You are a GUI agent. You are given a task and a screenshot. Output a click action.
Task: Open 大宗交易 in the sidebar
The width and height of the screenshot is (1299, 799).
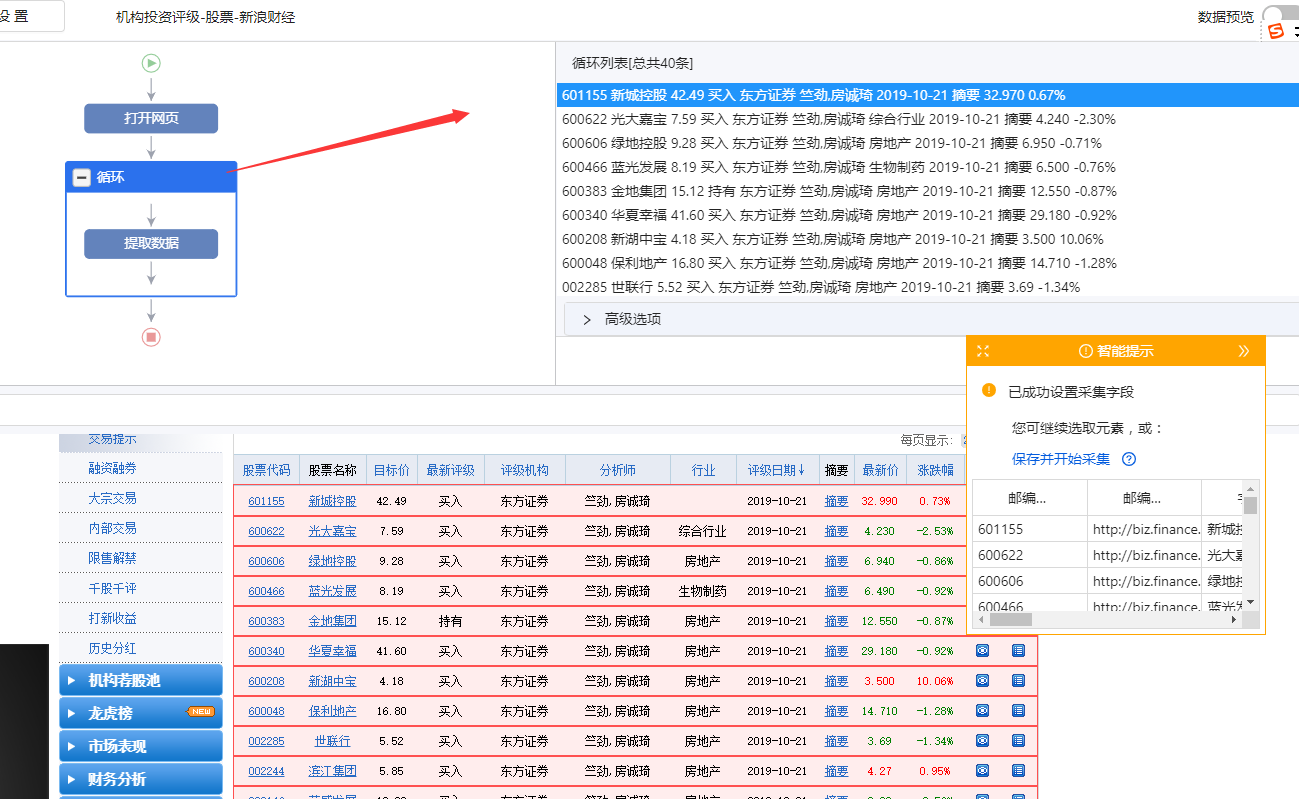[112, 498]
